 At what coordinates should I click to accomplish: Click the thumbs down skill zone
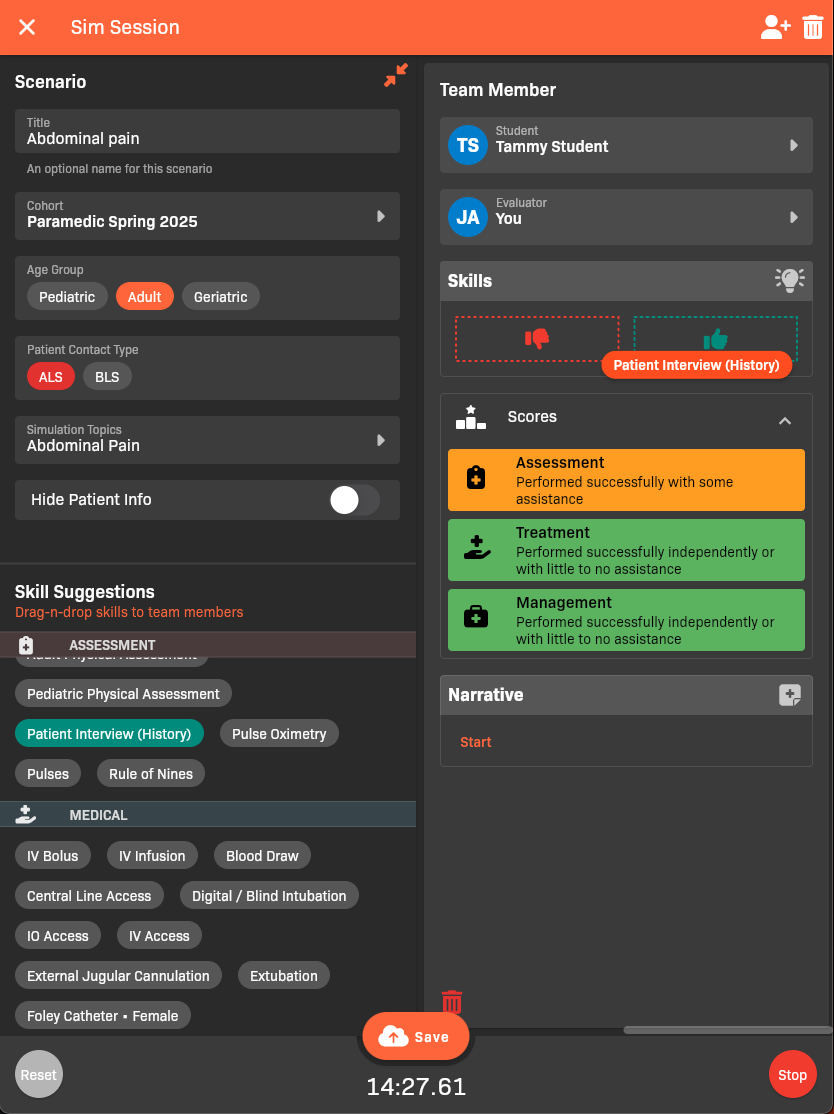[x=537, y=339]
